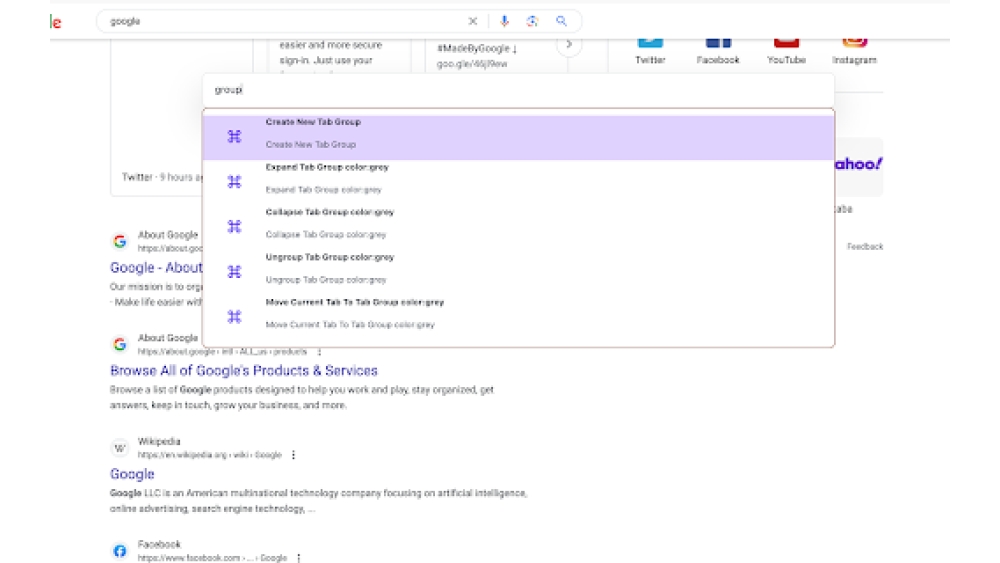Open the Google - About result link
Screen dimensions: 1000x563
(x=156, y=268)
